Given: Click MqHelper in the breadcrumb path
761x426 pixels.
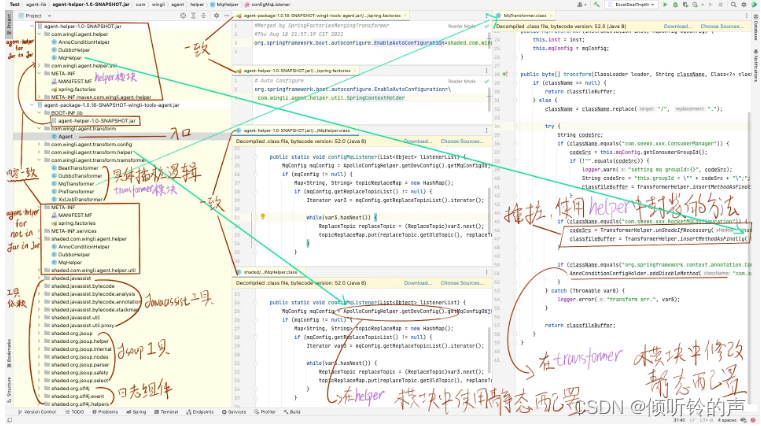Looking at the screenshot, I should pos(223,4).
